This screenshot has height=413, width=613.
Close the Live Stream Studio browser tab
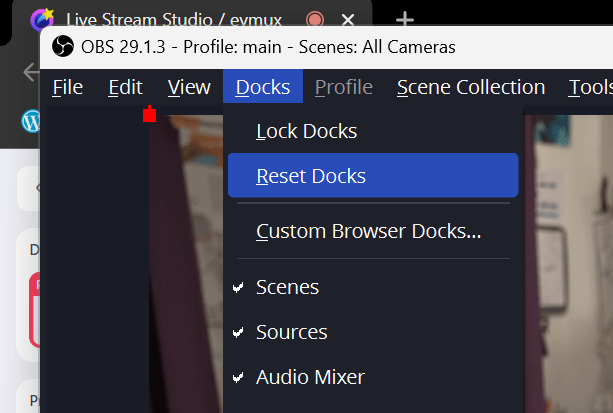(348, 19)
